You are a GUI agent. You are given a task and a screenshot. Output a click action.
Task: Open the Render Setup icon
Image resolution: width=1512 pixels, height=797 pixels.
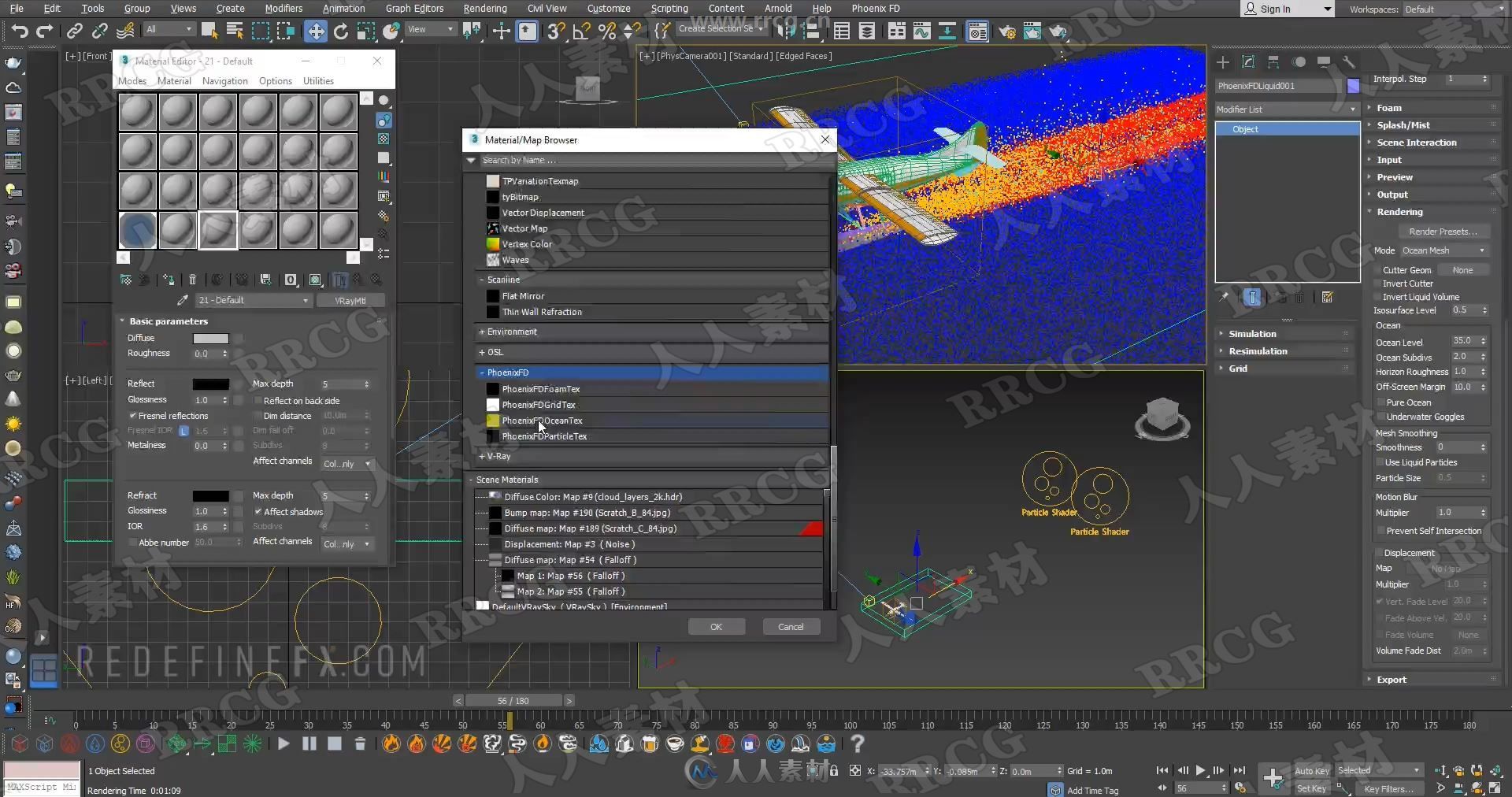point(1006,32)
